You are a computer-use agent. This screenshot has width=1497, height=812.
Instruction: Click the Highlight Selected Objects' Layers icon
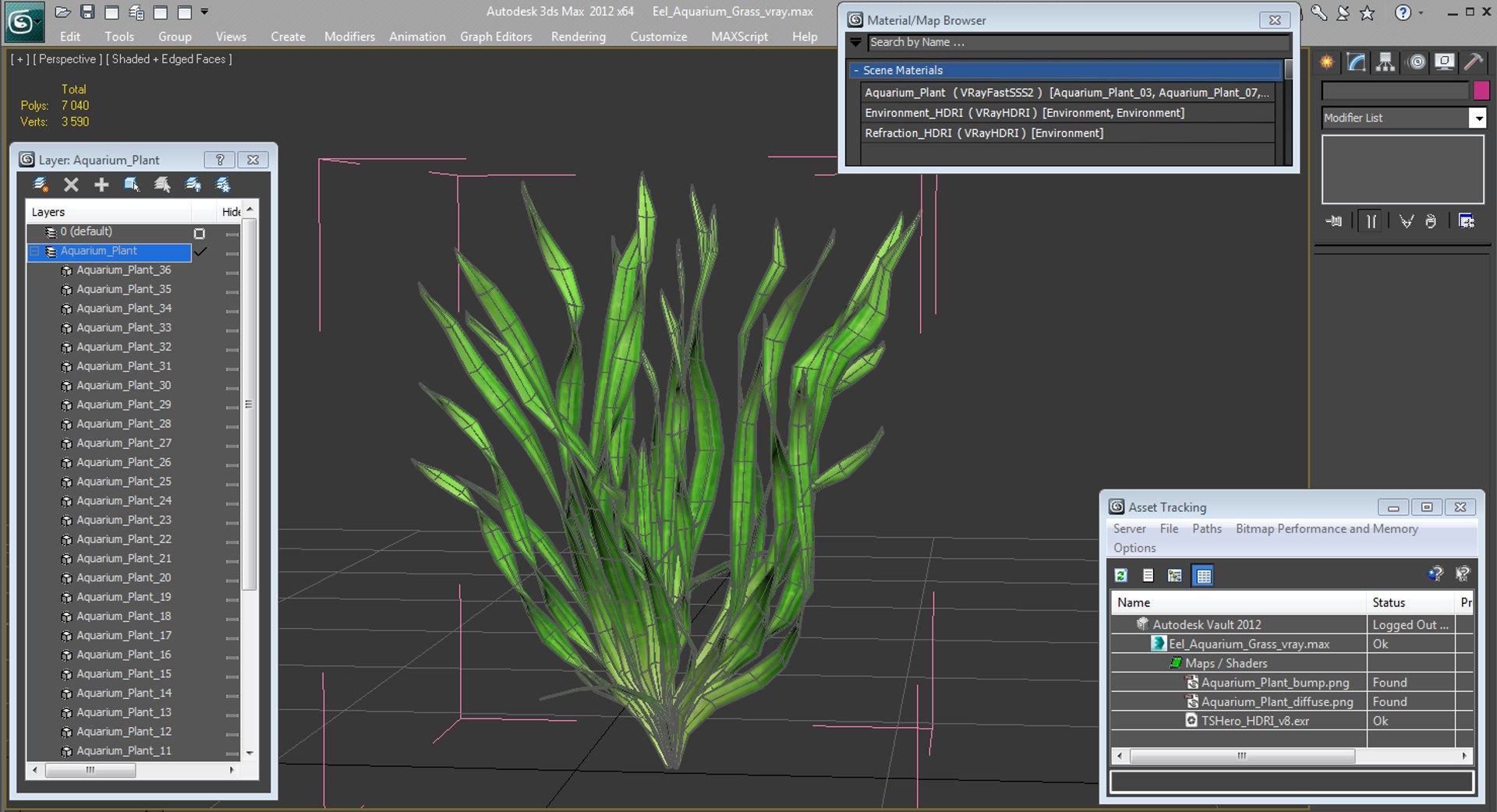pos(162,185)
